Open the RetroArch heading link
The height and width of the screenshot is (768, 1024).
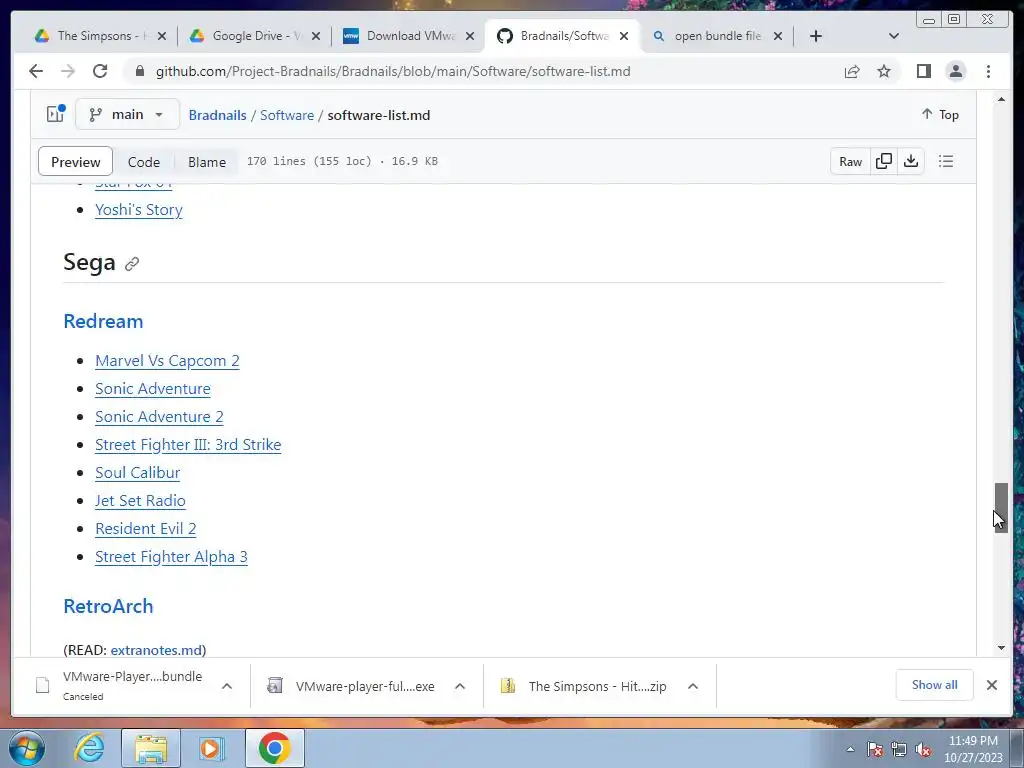108,606
